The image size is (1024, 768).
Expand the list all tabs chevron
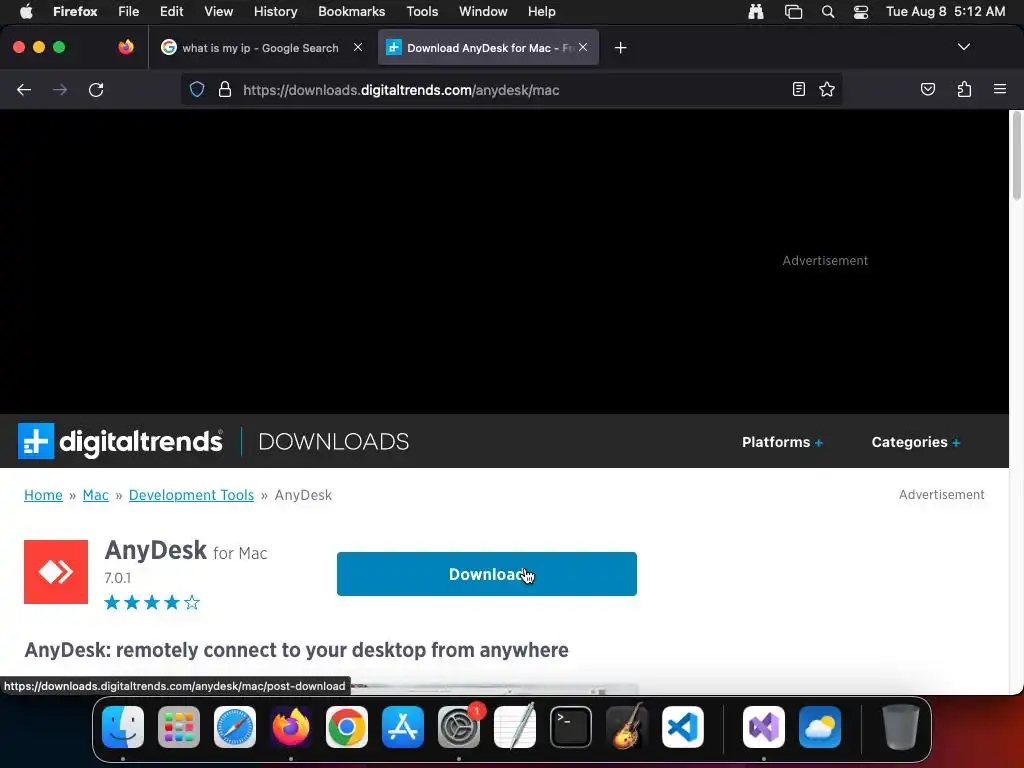click(x=963, y=47)
